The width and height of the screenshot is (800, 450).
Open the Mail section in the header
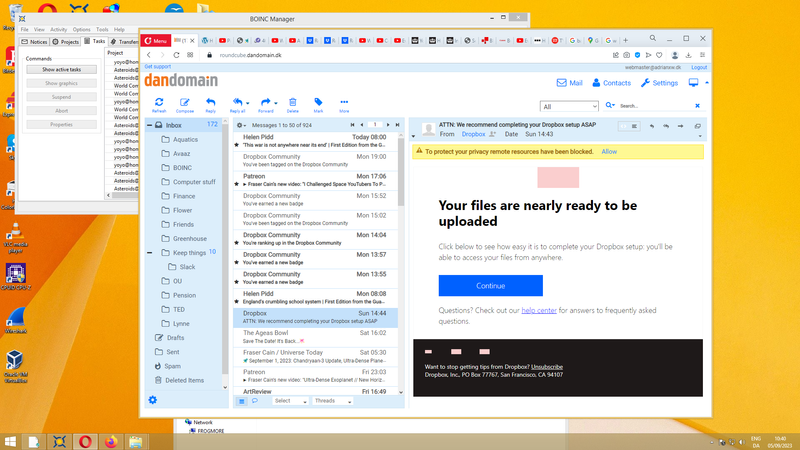[x=569, y=83]
